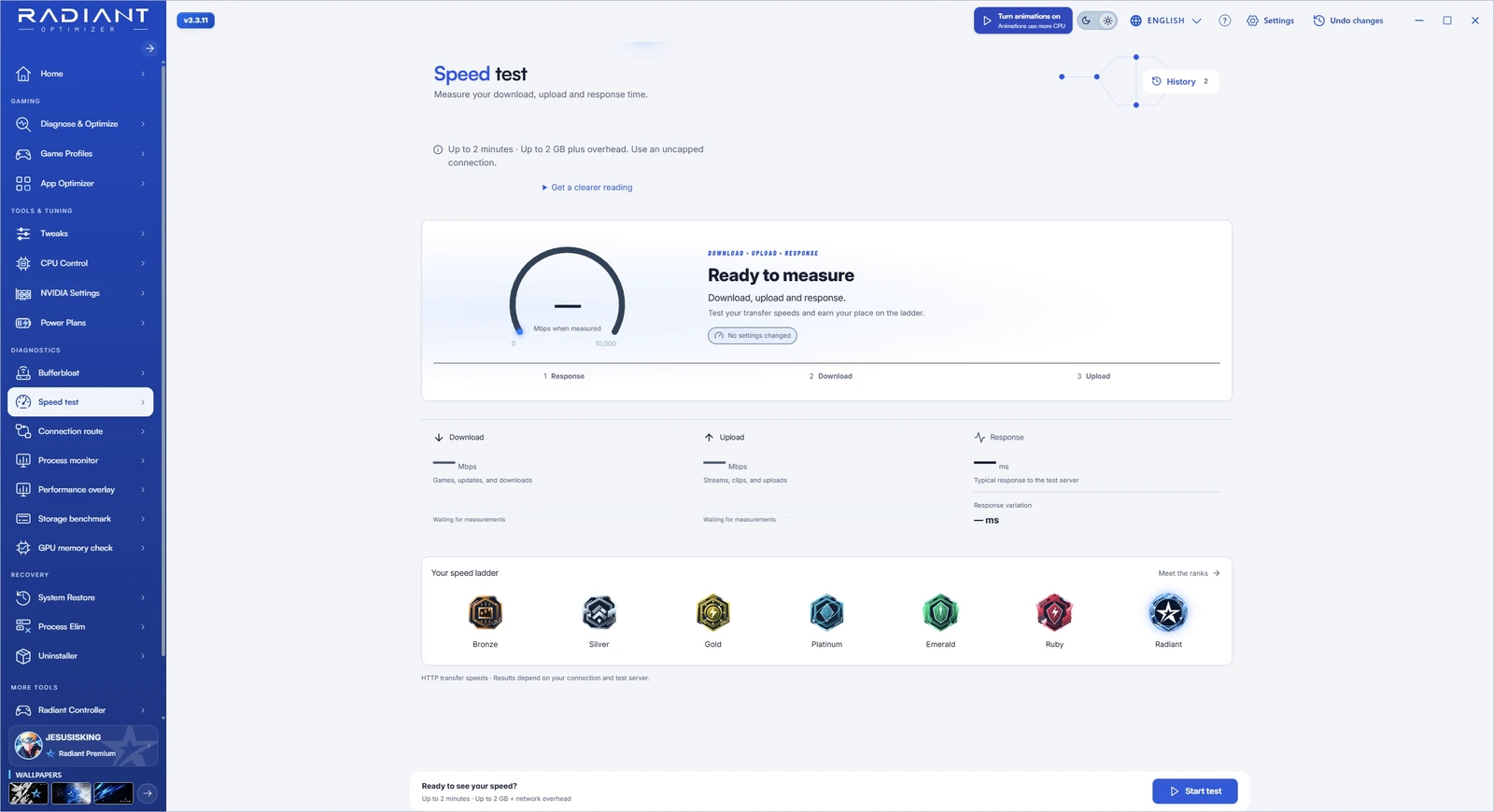This screenshot has width=1494, height=812.
Task: Open Speed test menu item
Action: 80,402
